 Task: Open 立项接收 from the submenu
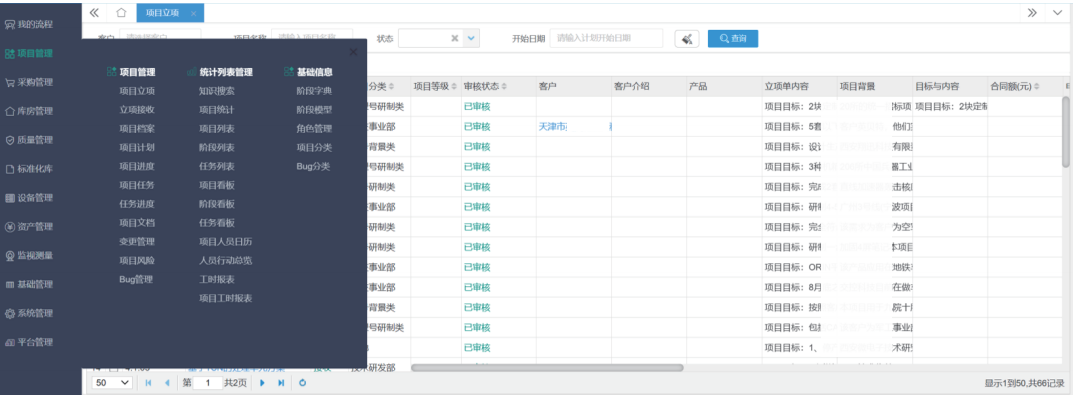click(137, 109)
